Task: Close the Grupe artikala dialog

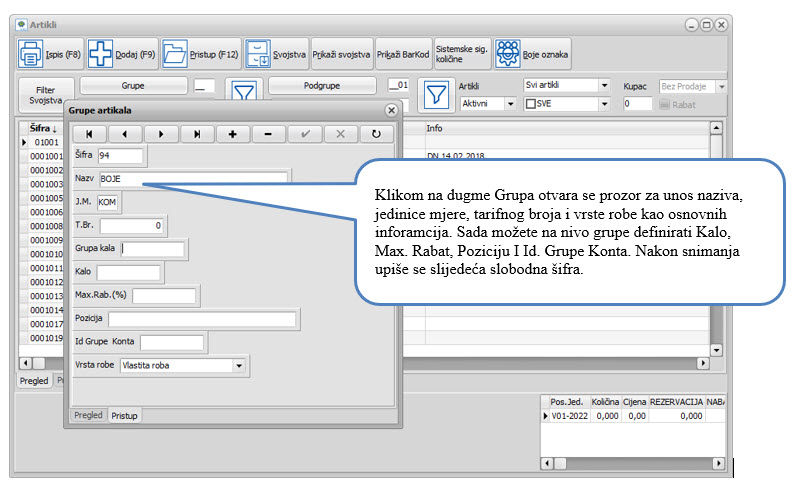Action: click(x=391, y=110)
